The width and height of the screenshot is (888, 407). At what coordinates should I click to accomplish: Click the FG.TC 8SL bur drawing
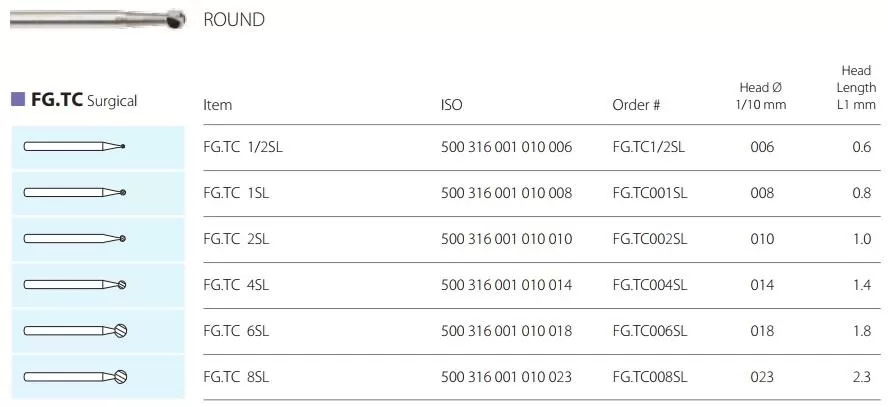[75, 377]
